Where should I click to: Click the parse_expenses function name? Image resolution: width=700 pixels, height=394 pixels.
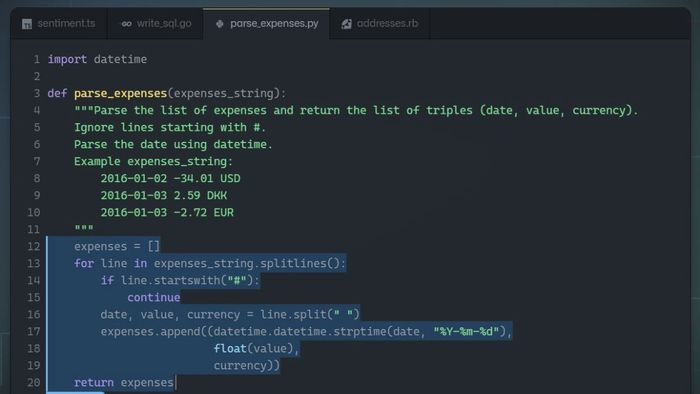click(121, 93)
